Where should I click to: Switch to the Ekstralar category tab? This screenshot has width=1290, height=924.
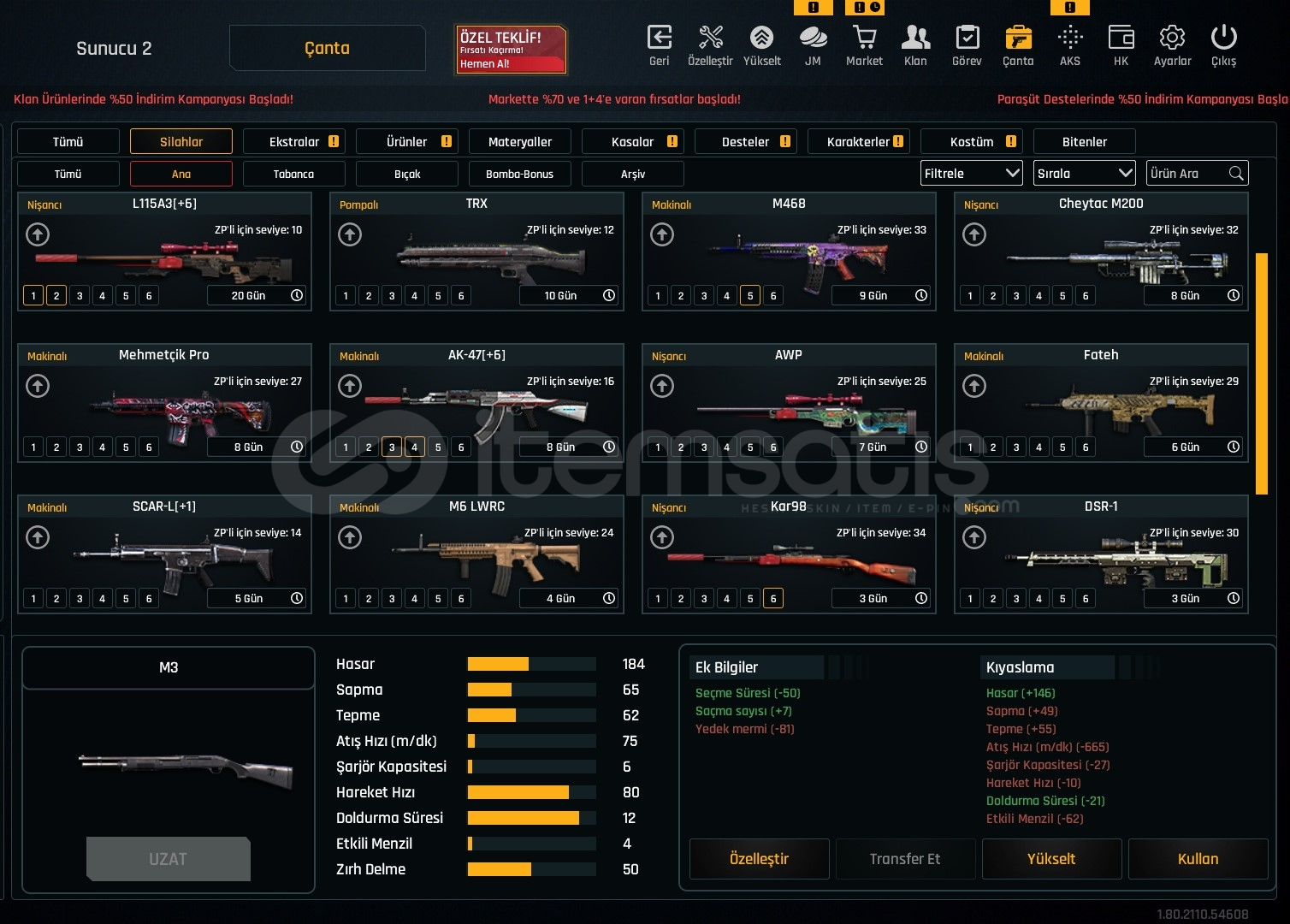click(x=294, y=142)
